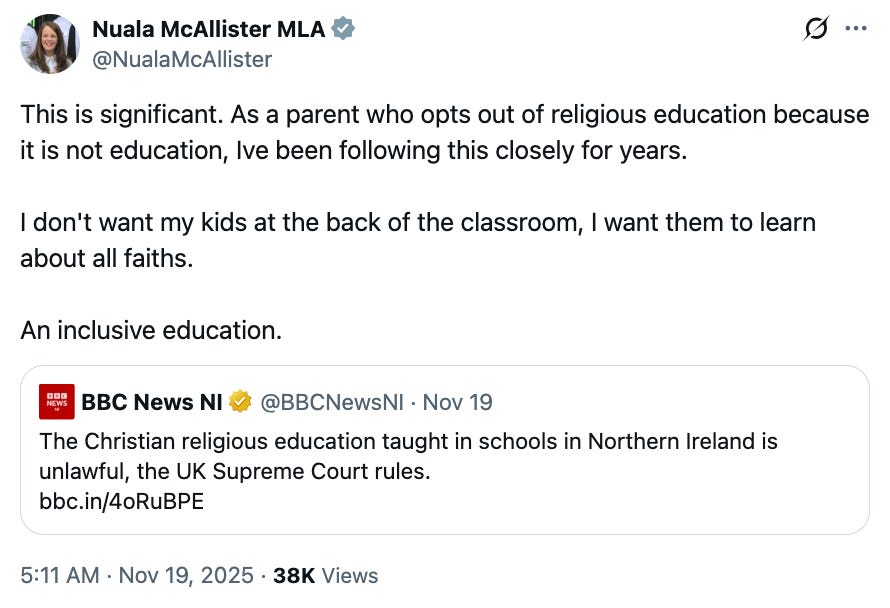Click the Nuala McAllister MLA display name
Screen dimensions: 890x608
click(208, 30)
